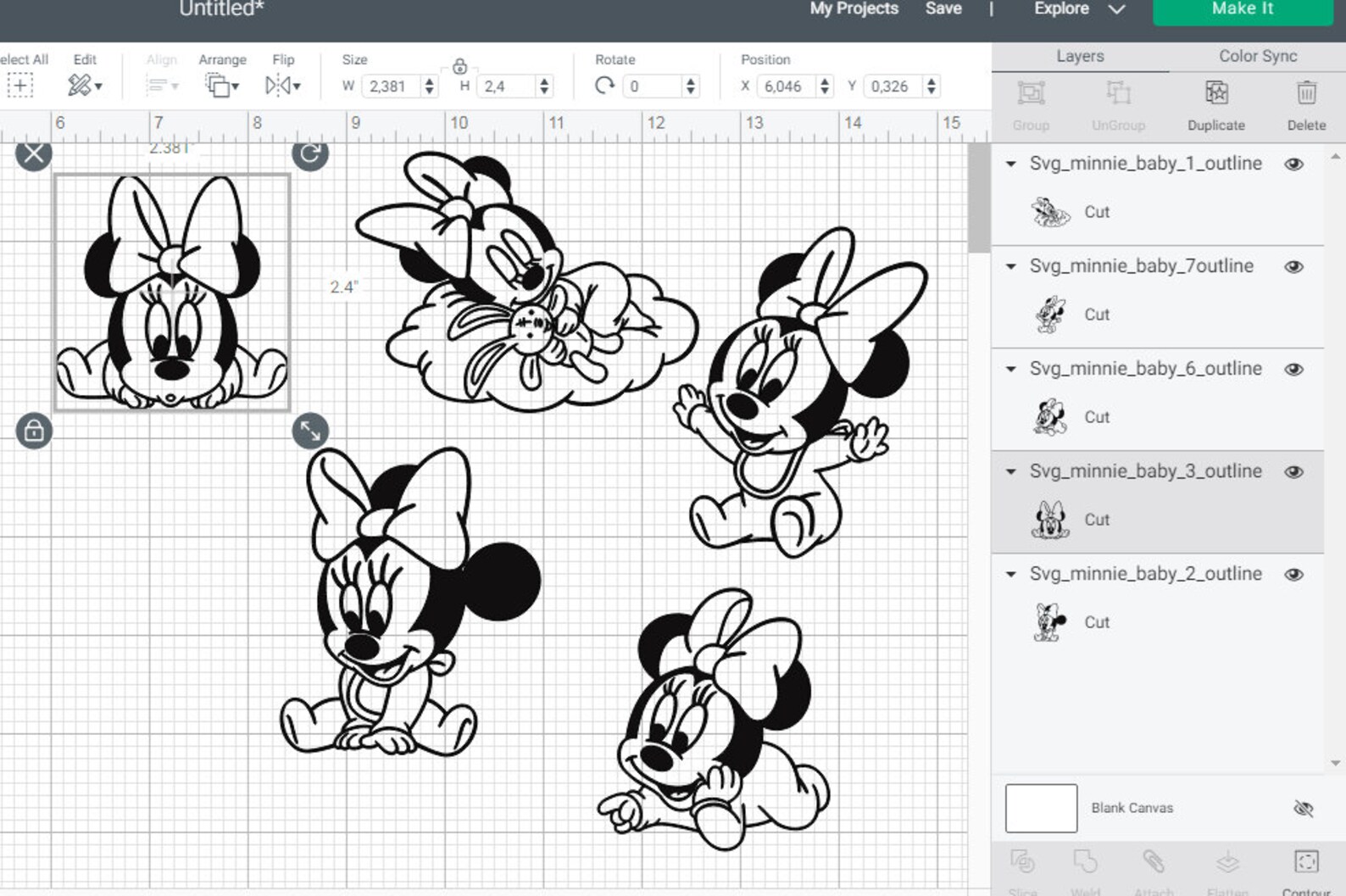
Task: Hide Svg_minnie_baby_7outline layer
Action: [x=1293, y=267]
